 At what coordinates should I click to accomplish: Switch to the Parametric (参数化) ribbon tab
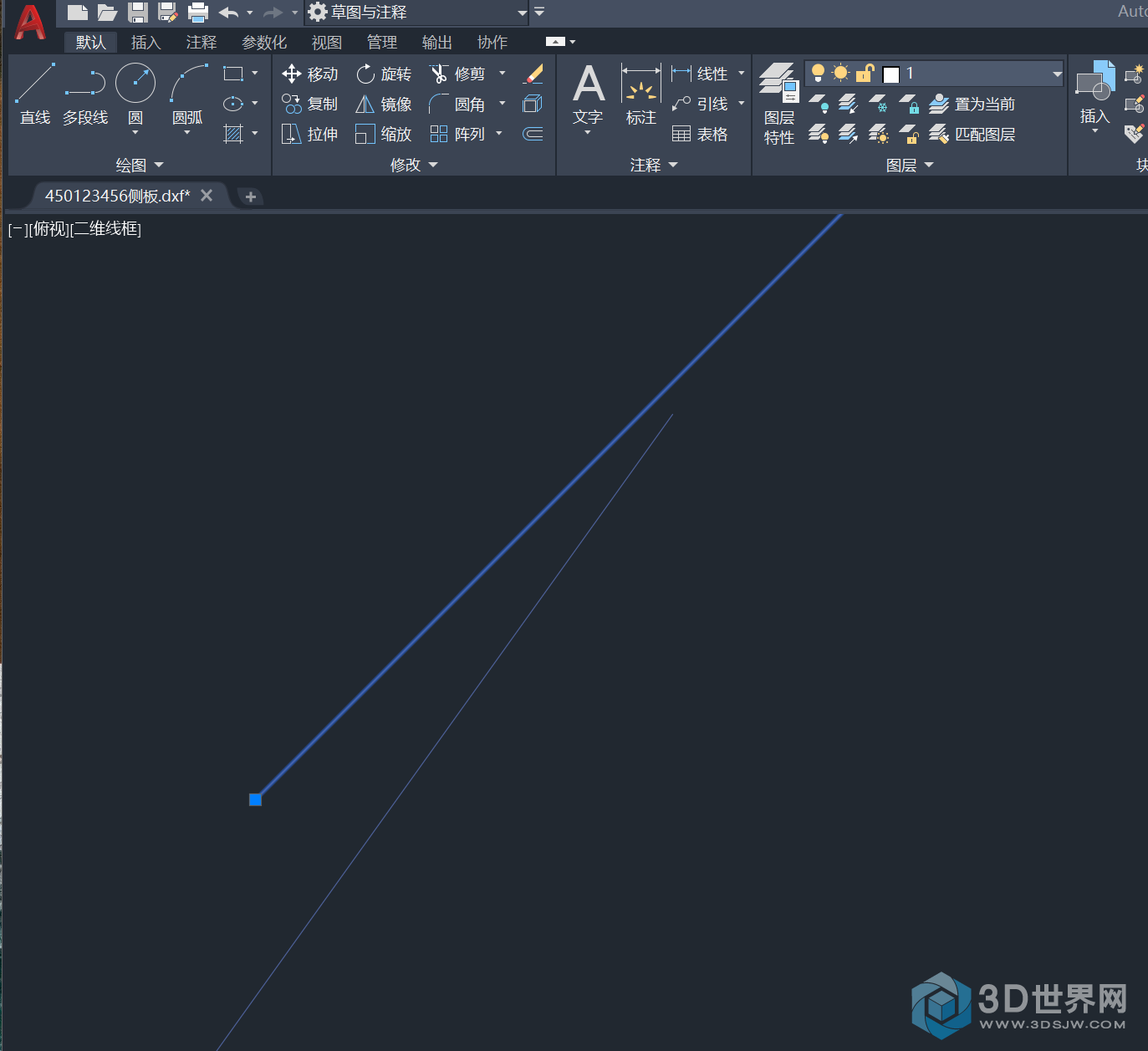(264, 42)
